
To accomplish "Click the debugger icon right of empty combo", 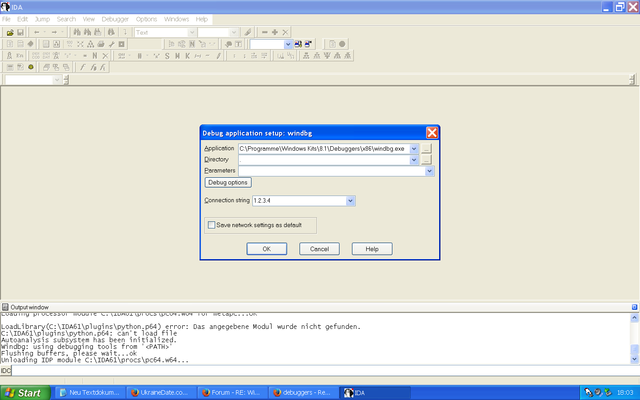I will pos(298,44).
